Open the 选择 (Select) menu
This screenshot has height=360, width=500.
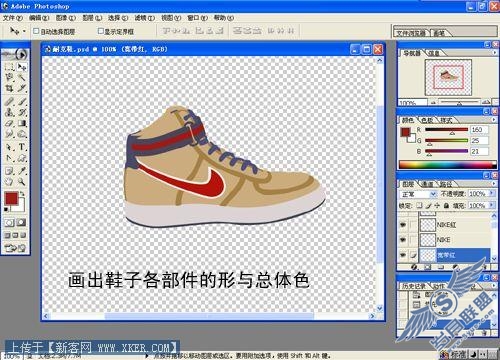pos(118,18)
